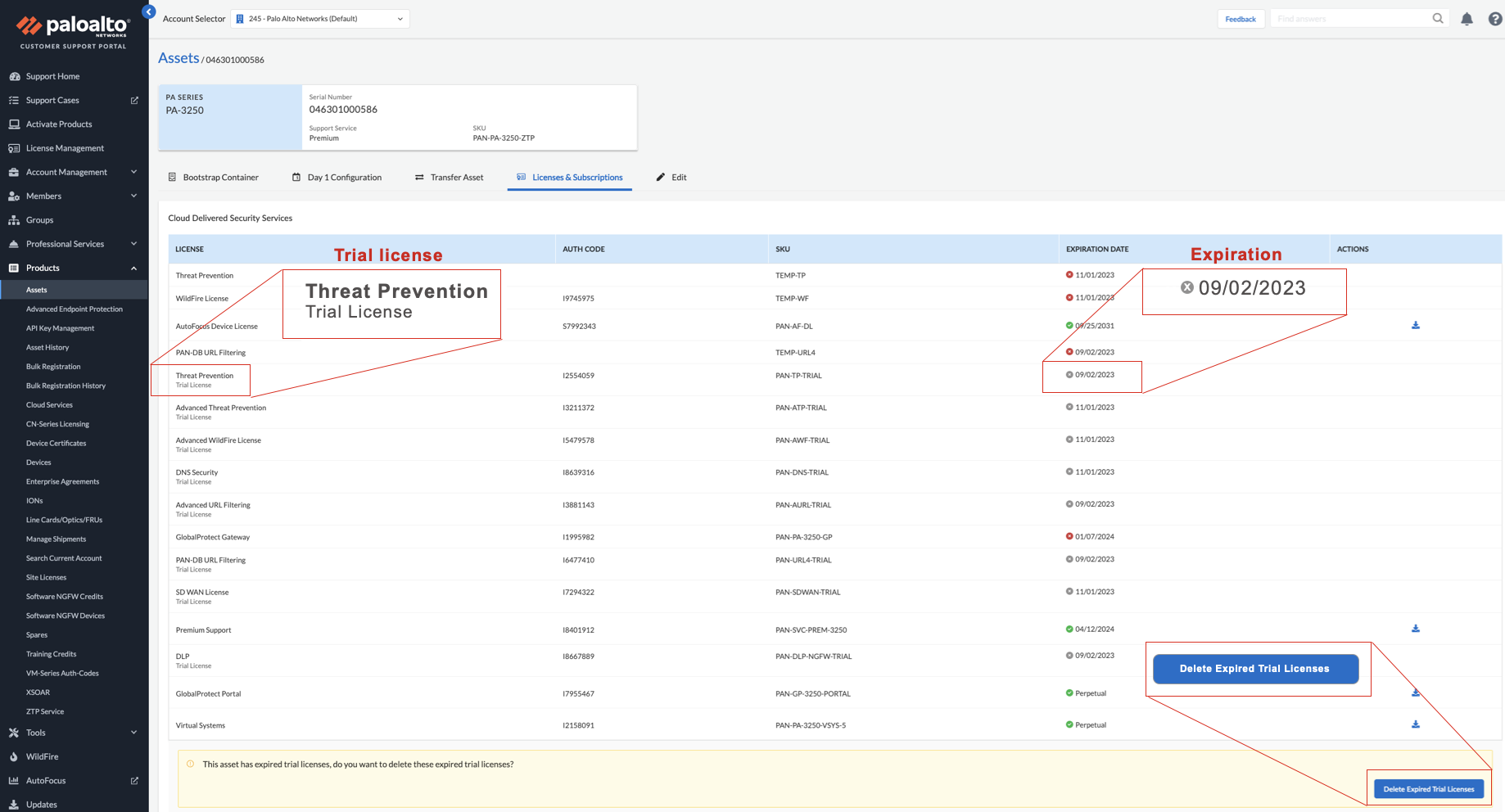Click the Assets breadcrumb link
The image size is (1505, 812).
coord(179,58)
